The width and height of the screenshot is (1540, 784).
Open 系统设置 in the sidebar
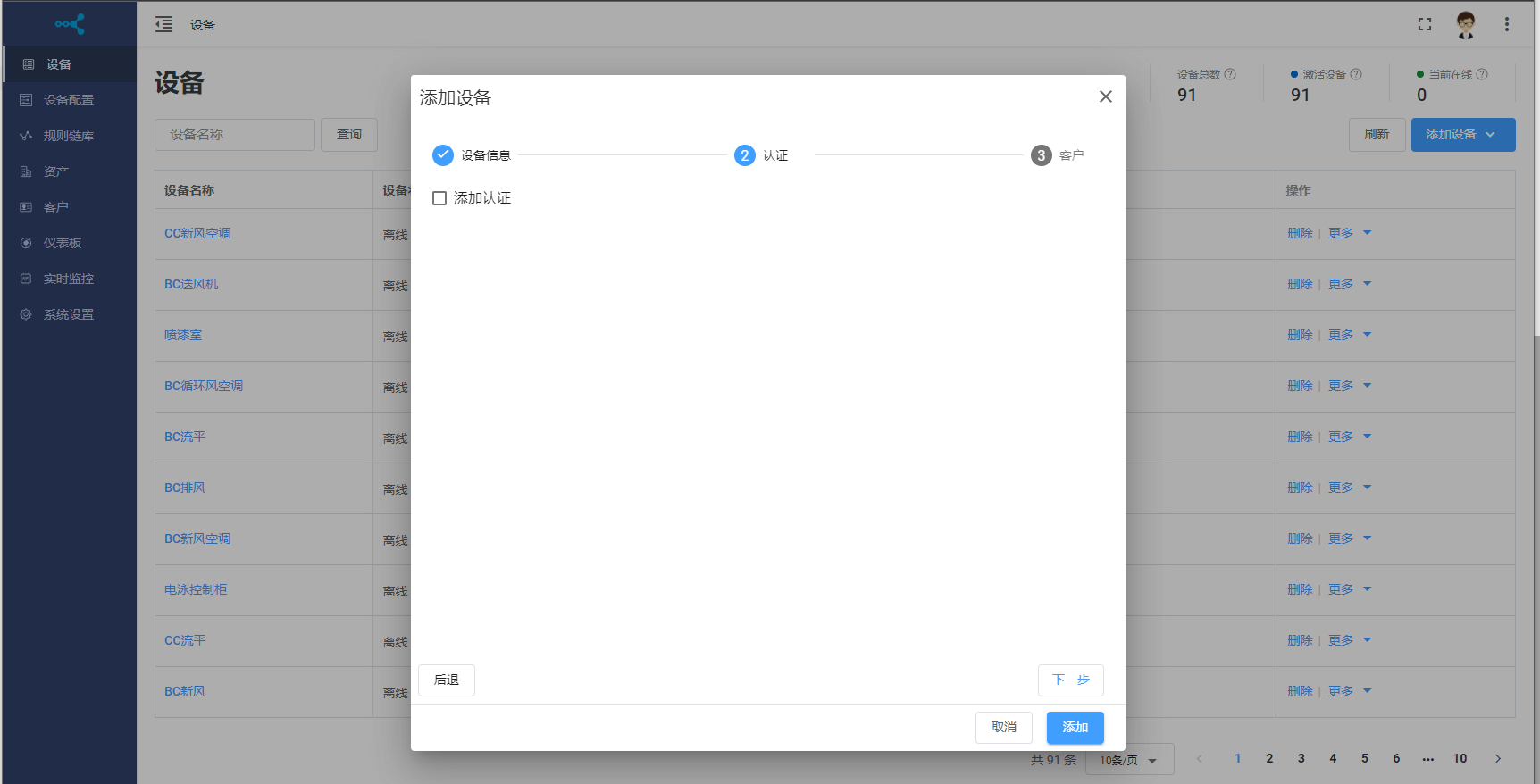(x=70, y=314)
